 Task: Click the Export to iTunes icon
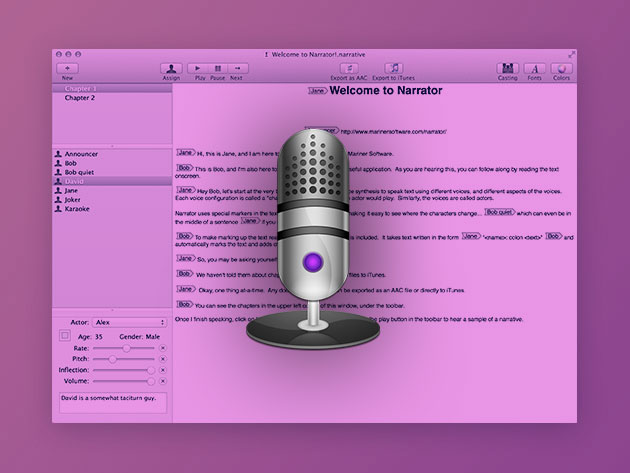[x=394, y=68]
